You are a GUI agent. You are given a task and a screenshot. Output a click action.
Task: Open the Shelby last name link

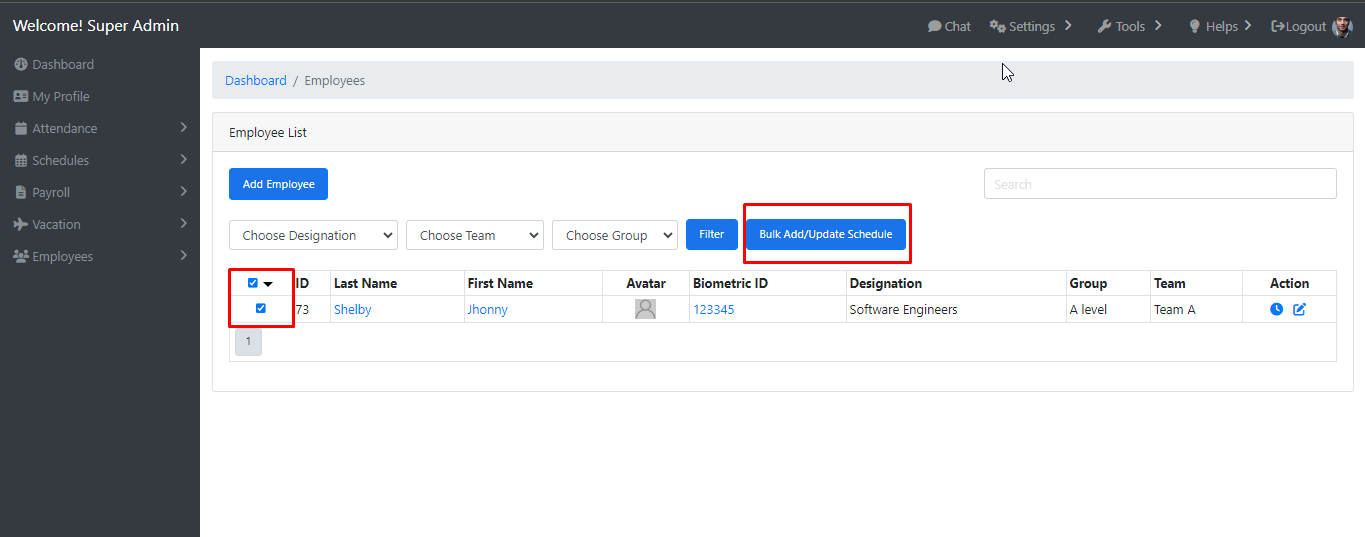[353, 309]
